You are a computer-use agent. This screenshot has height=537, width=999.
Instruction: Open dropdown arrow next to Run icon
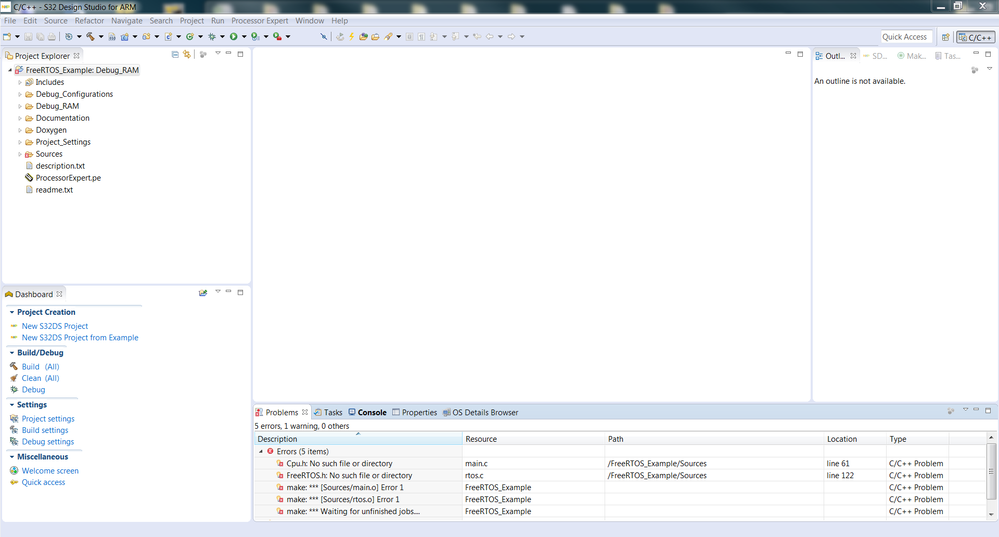pos(244,36)
